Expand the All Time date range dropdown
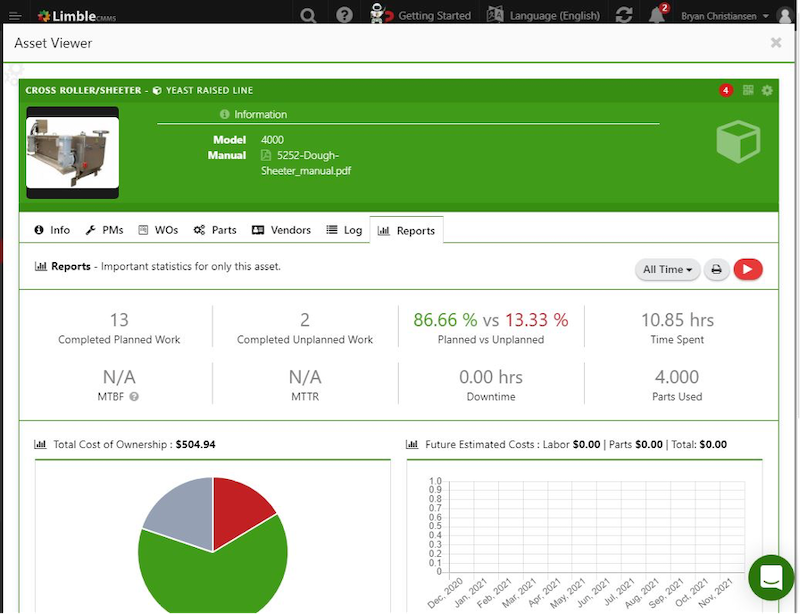This screenshot has height=614, width=800. 667,269
